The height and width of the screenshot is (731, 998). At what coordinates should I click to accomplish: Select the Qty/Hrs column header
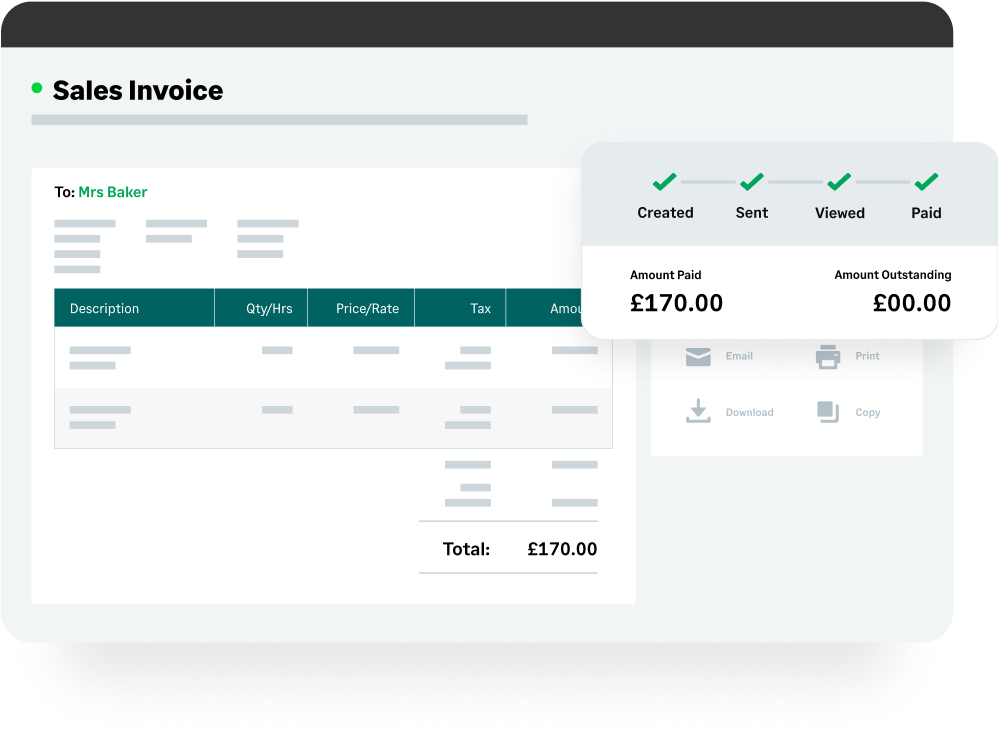[x=269, y=309]
